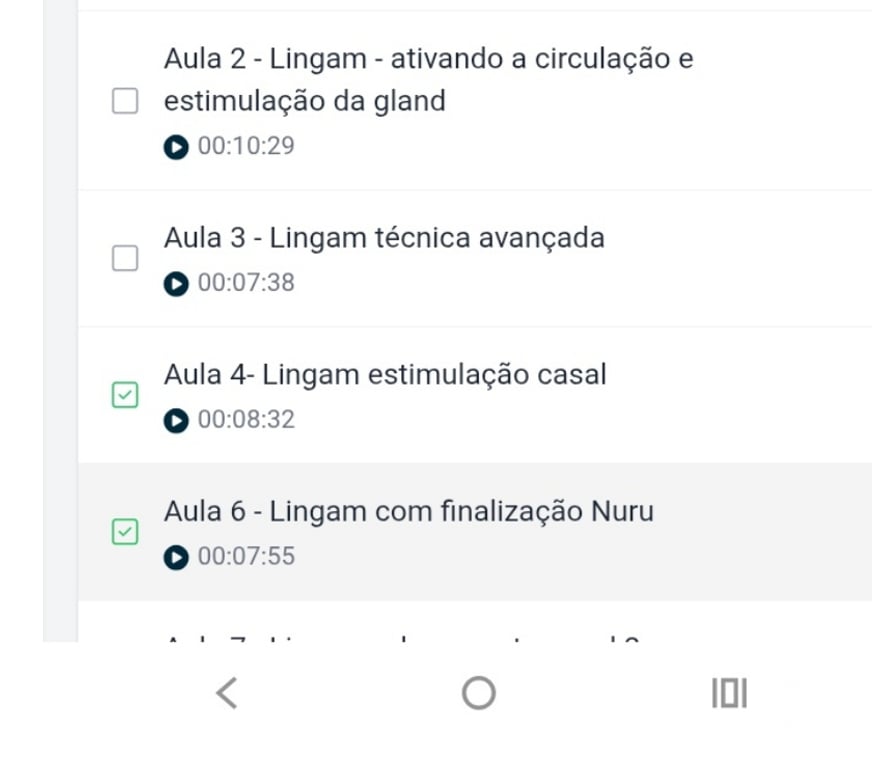The height and width of the screenshot is (768, 872).
Task: Tap the Android back arrow icon
Action: click(x=227, y=692)
